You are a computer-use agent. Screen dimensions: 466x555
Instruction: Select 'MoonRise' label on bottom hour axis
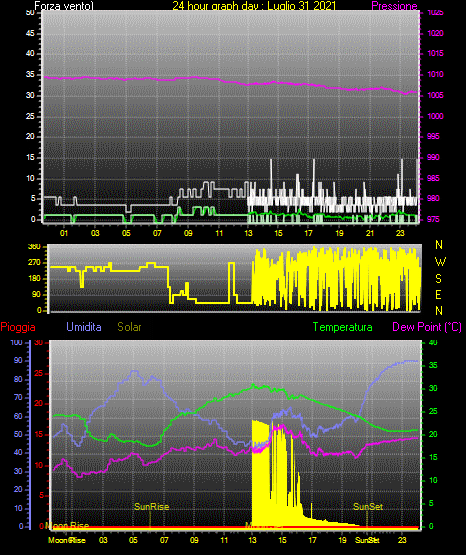pos(67,540)
